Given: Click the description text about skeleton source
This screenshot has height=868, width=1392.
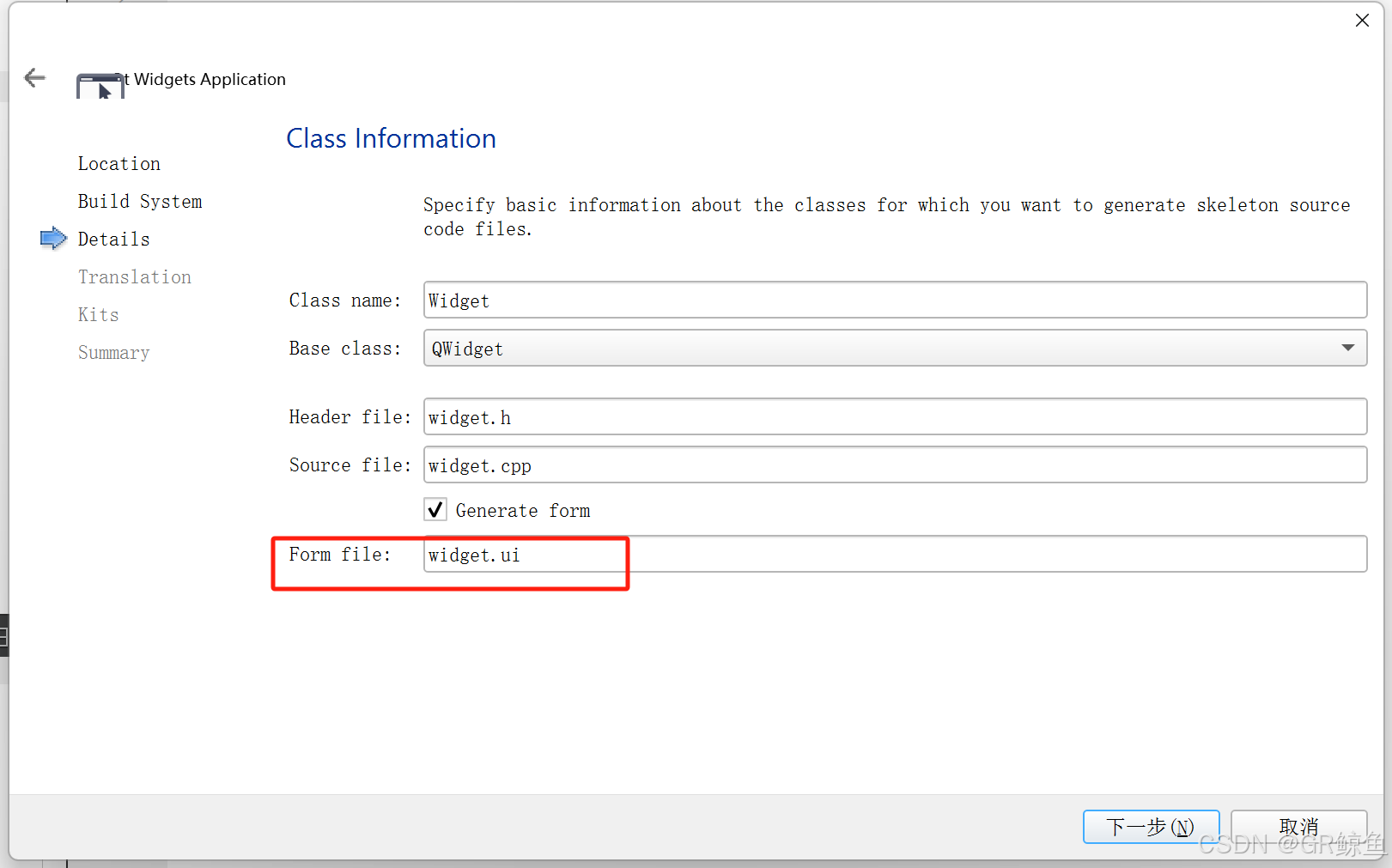Looking at the screenshot, I should tap(886, 216).
